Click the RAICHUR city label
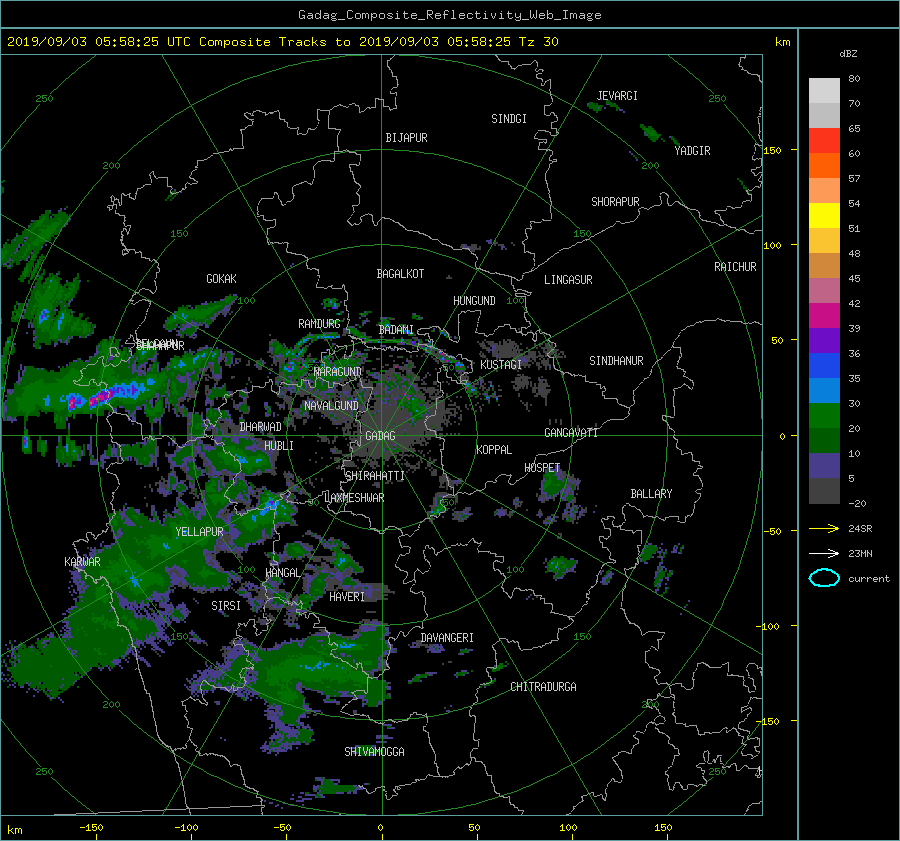Viewport: 900px width, 841px height. coord(735,267)
